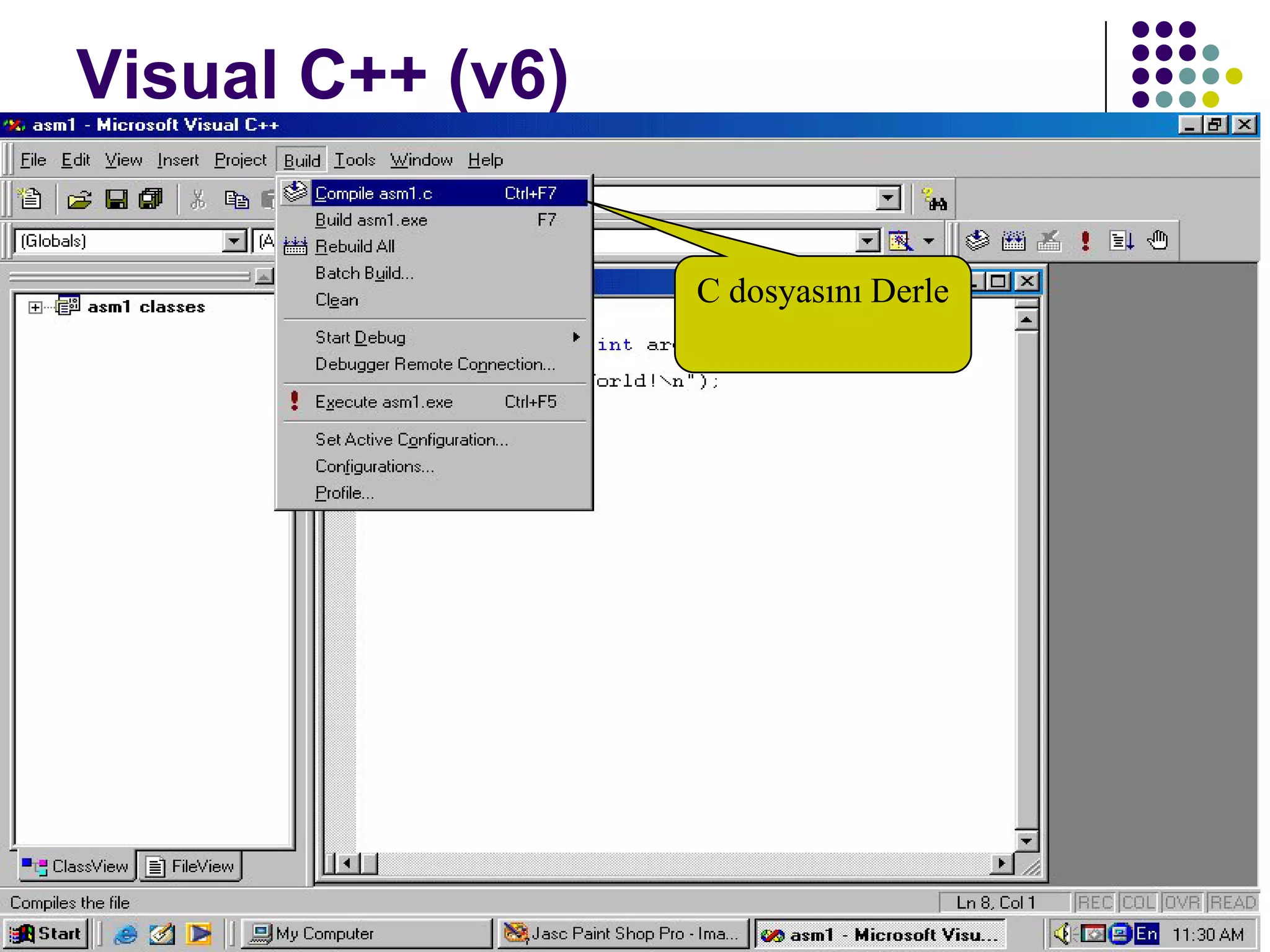This screenshot has width=1270, height=952.
Task: Click the OVR overtype status indicator
Action: coord(1182,902)
